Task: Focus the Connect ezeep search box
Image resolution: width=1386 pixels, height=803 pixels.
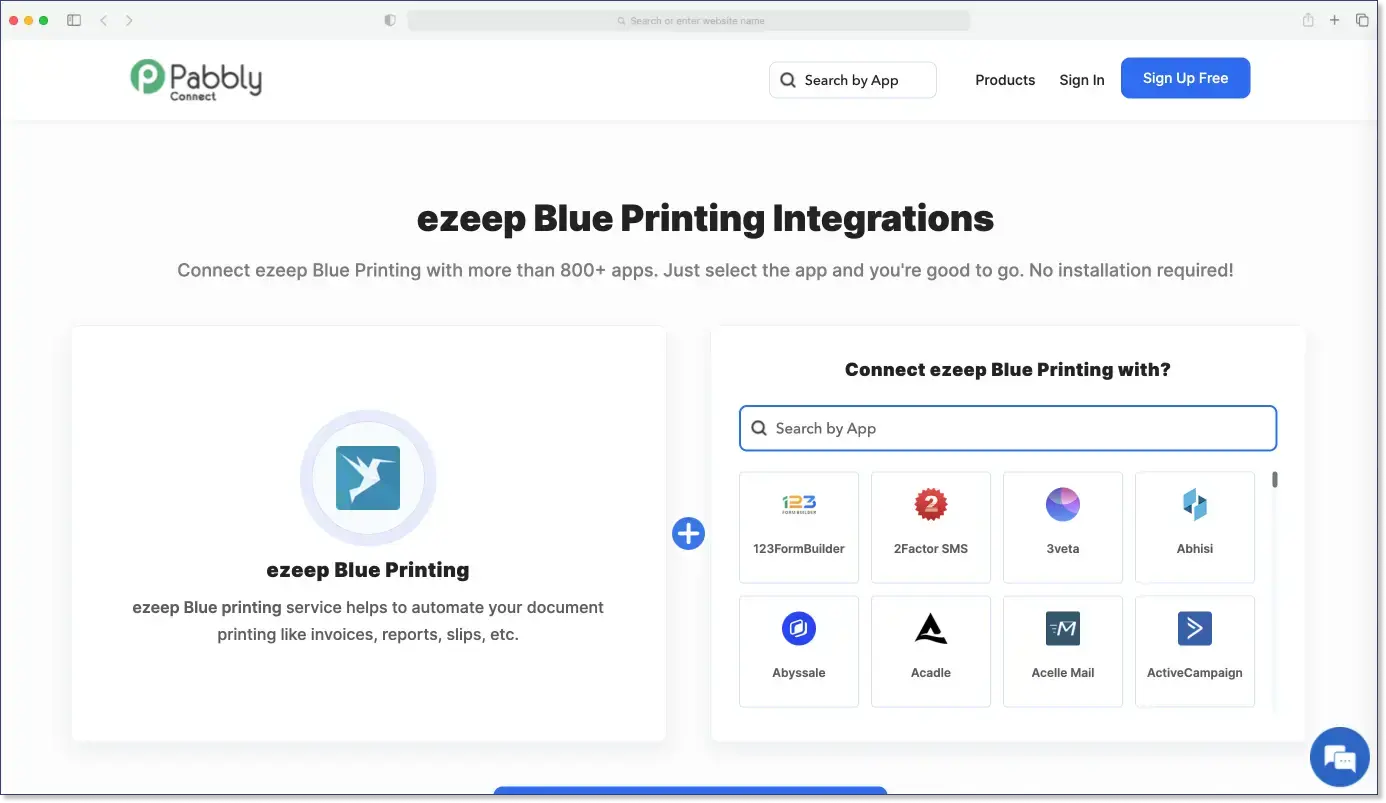Action: pyautogui.click(x=1007, y=428)
